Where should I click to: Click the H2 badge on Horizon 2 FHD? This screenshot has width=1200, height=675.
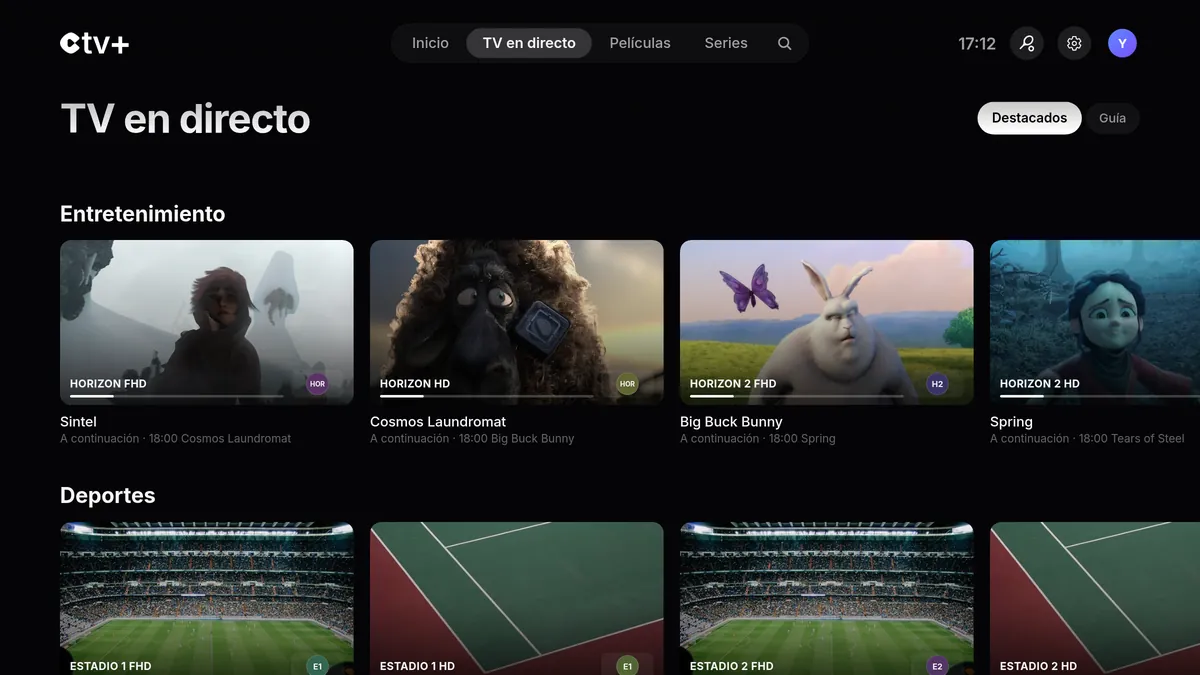tap(937, 384)
